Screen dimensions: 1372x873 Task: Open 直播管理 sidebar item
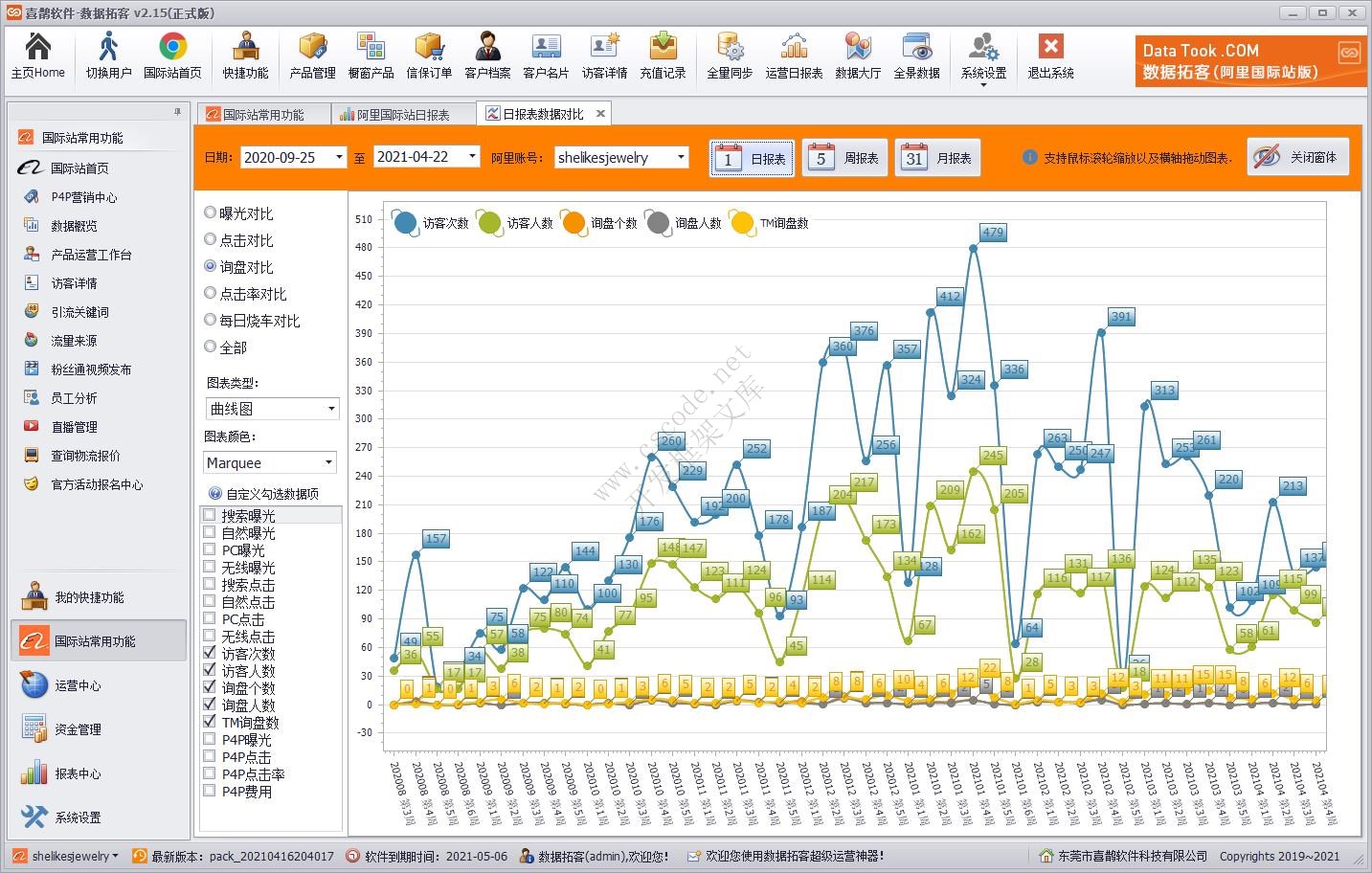pos(74,427)
